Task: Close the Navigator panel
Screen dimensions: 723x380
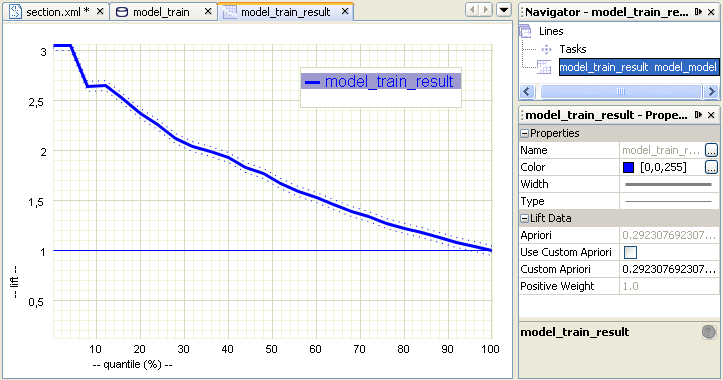Action: coord(711,12)
